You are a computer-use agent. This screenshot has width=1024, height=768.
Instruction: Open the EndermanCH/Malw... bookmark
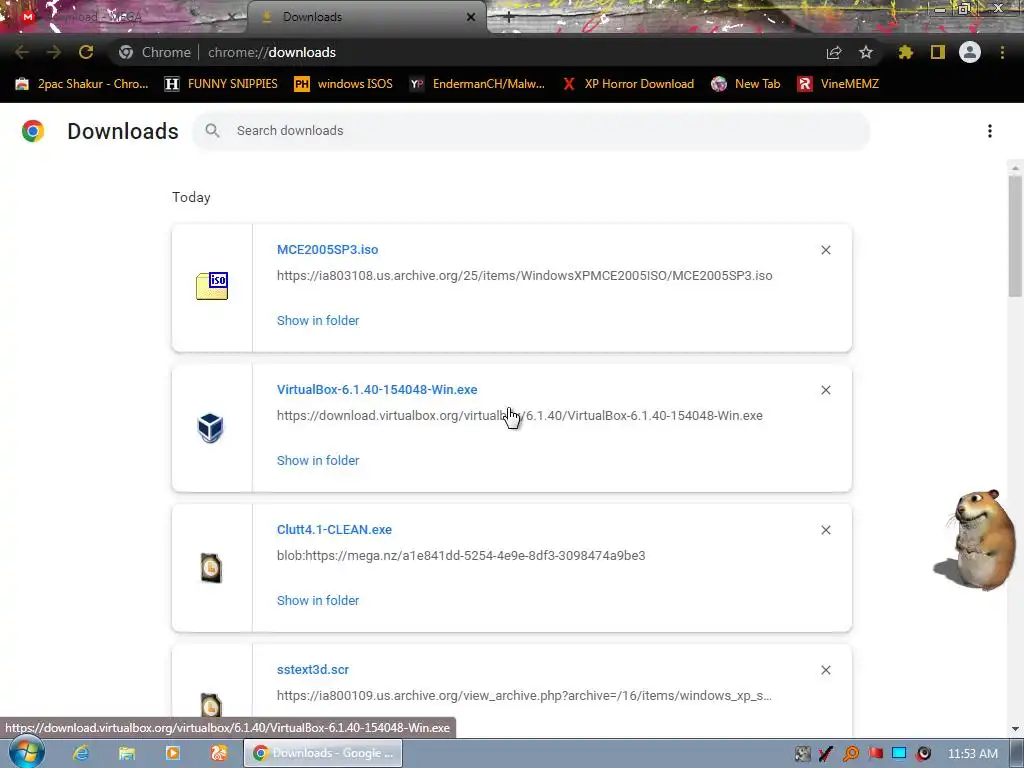click(477, 84)
